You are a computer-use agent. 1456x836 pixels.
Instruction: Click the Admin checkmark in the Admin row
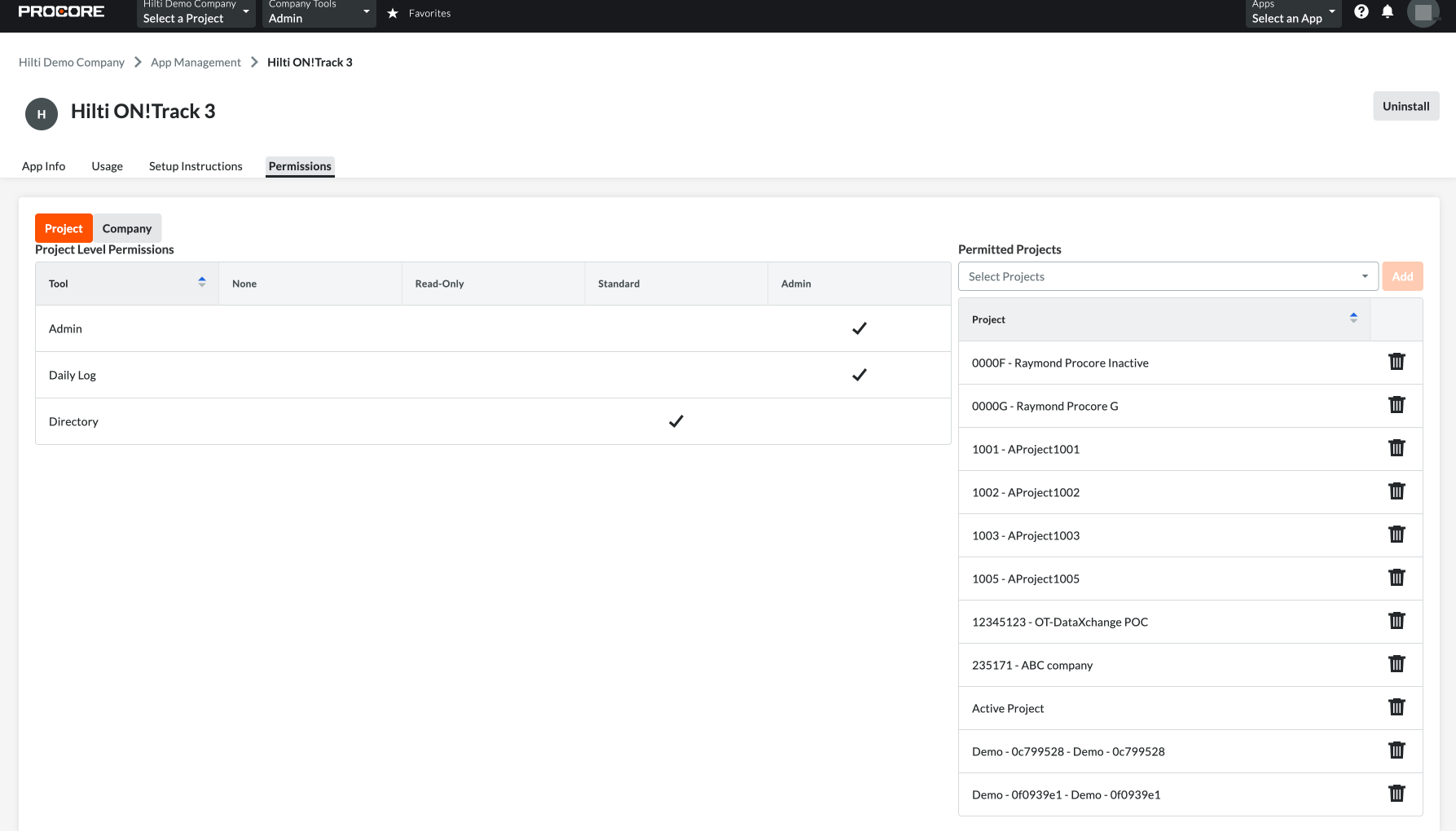[x=859, y=328]
